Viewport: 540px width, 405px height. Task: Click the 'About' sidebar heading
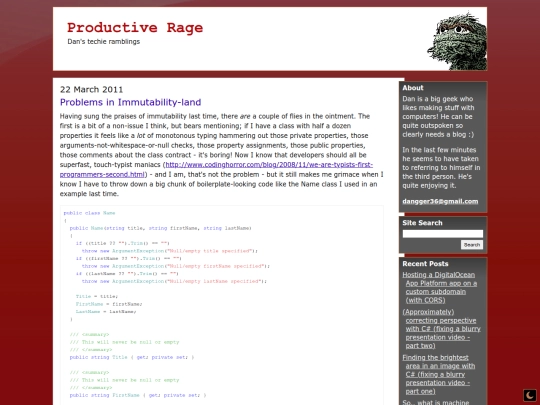point(413,88)
